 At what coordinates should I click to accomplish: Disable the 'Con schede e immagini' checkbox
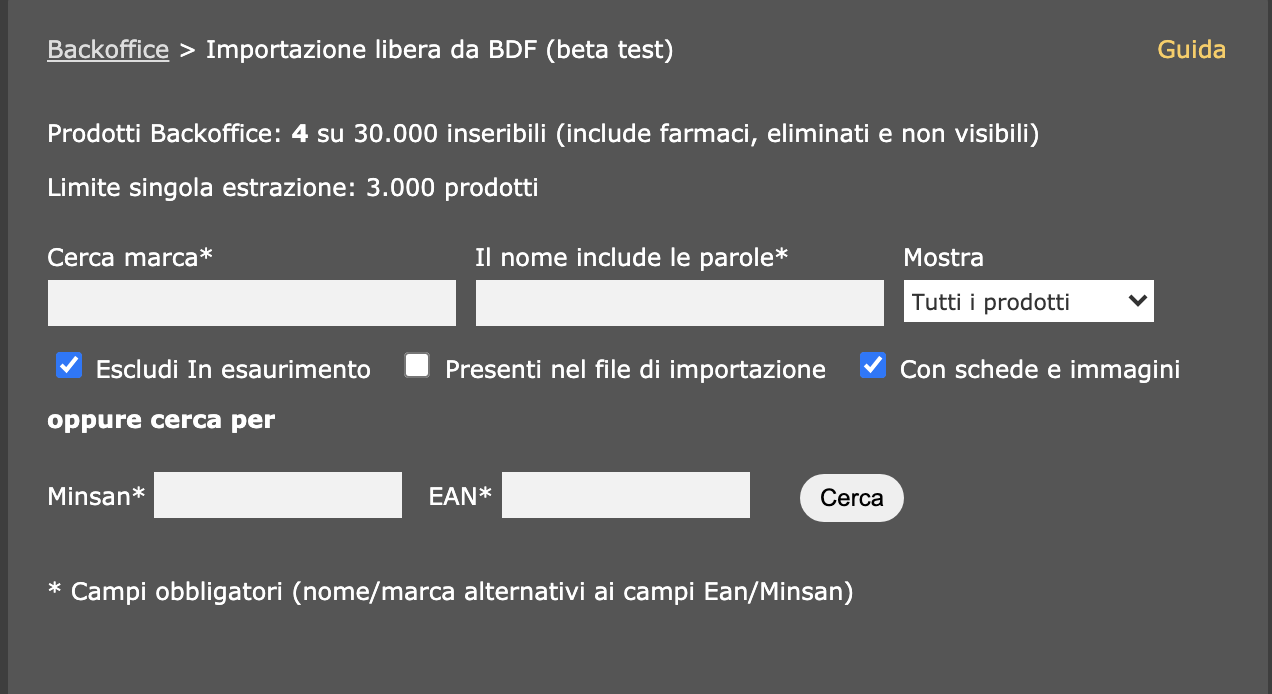click(873, 366)
